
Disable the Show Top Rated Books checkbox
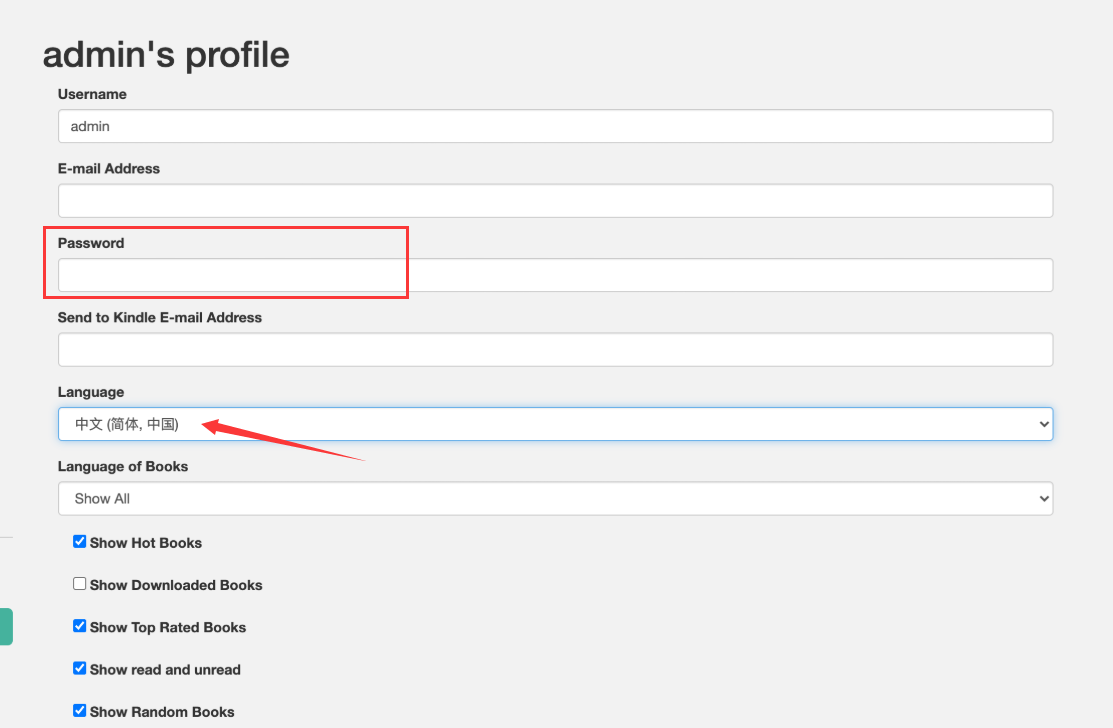point(80,626)
